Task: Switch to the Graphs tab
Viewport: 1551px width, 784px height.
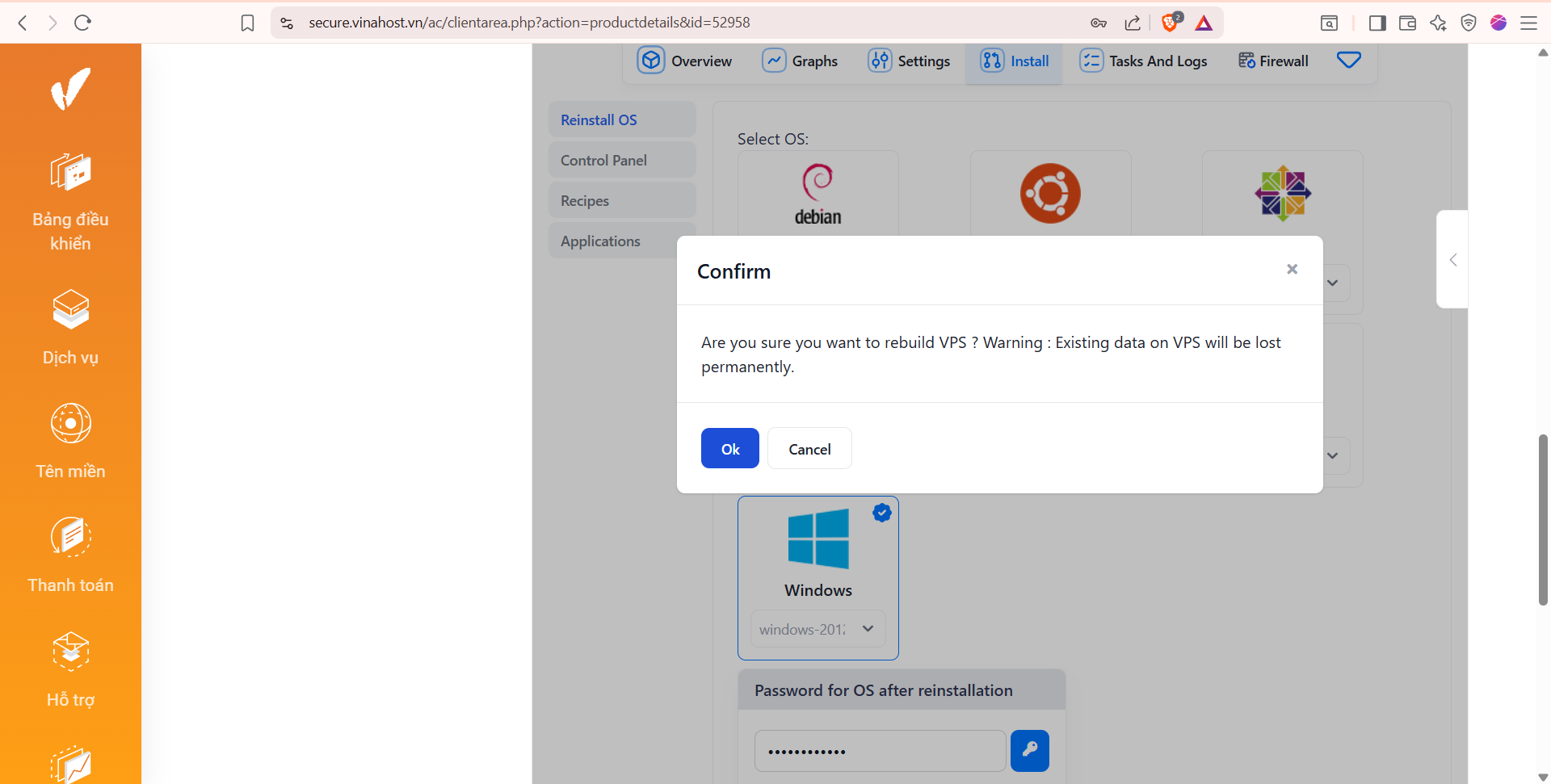Action: (801, 61)
